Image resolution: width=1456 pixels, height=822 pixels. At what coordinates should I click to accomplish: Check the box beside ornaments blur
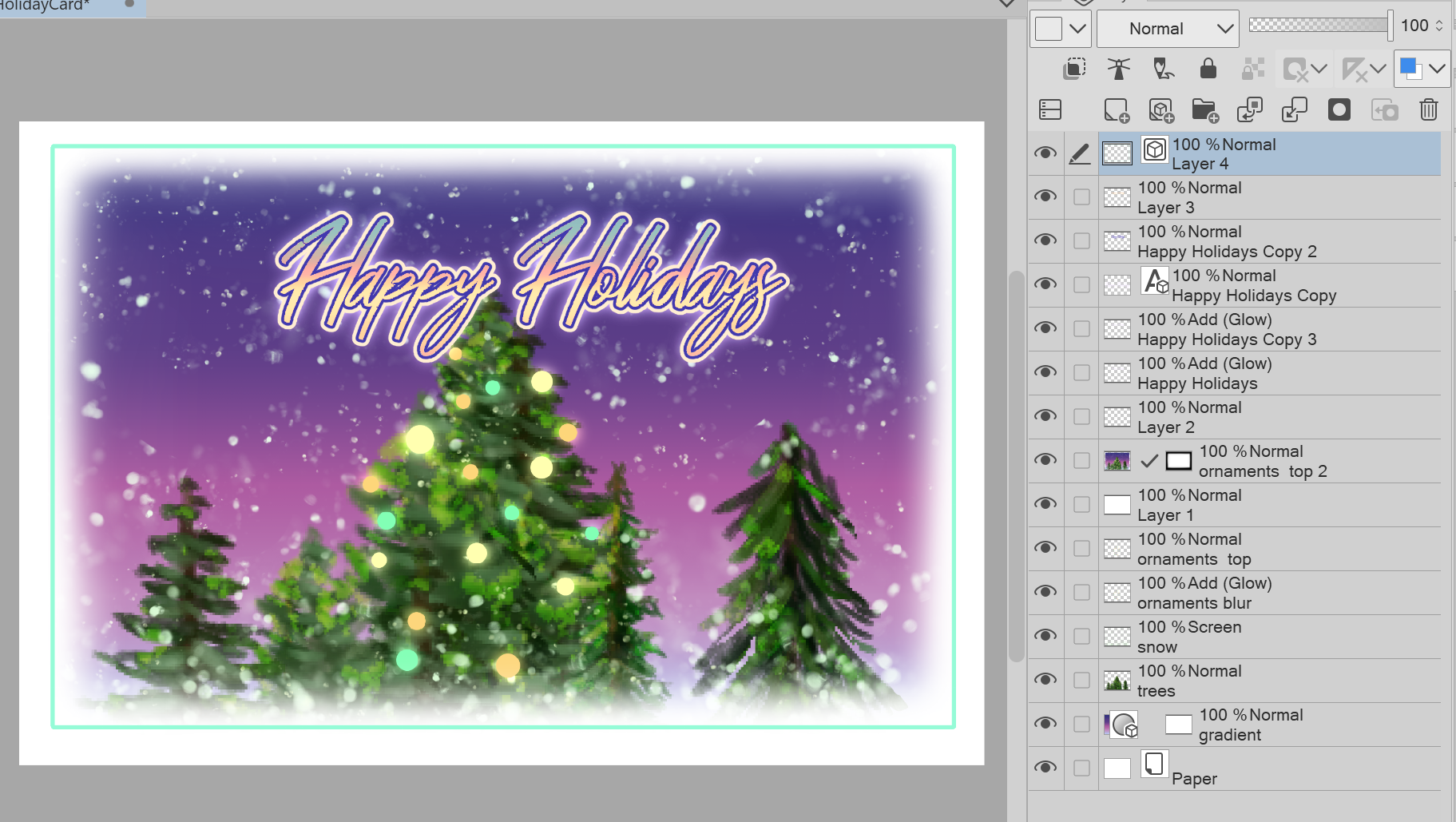(1081, 592)
